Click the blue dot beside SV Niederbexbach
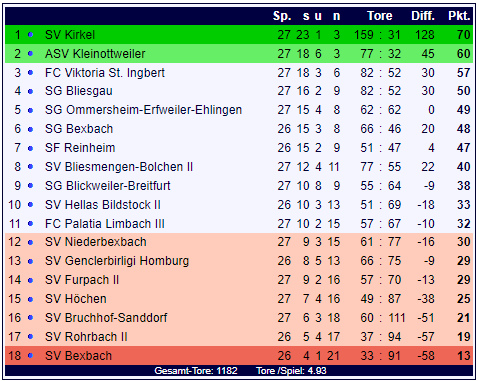Screen dimensions: 479x381 point(30,242)
